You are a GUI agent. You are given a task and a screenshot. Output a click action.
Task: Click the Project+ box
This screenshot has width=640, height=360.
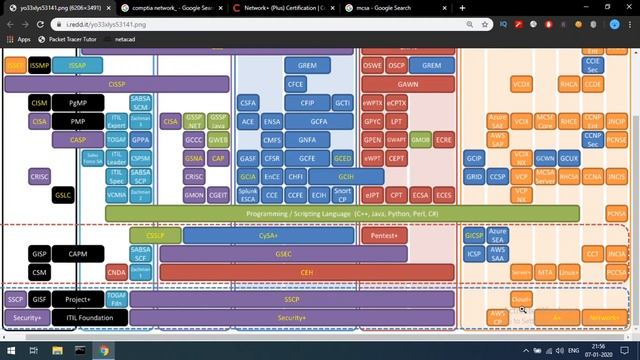[x=78, y=299]
